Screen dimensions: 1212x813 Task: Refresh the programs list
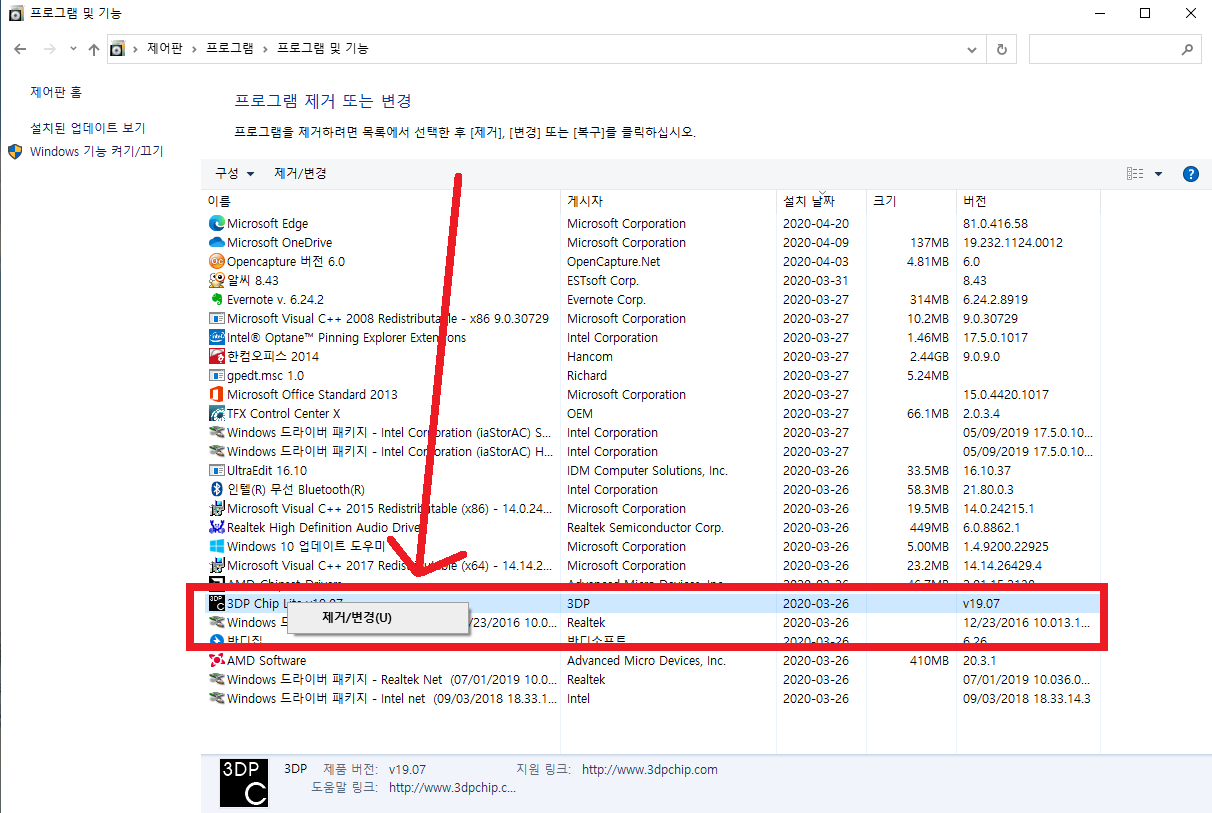[x=1002, y=49]
